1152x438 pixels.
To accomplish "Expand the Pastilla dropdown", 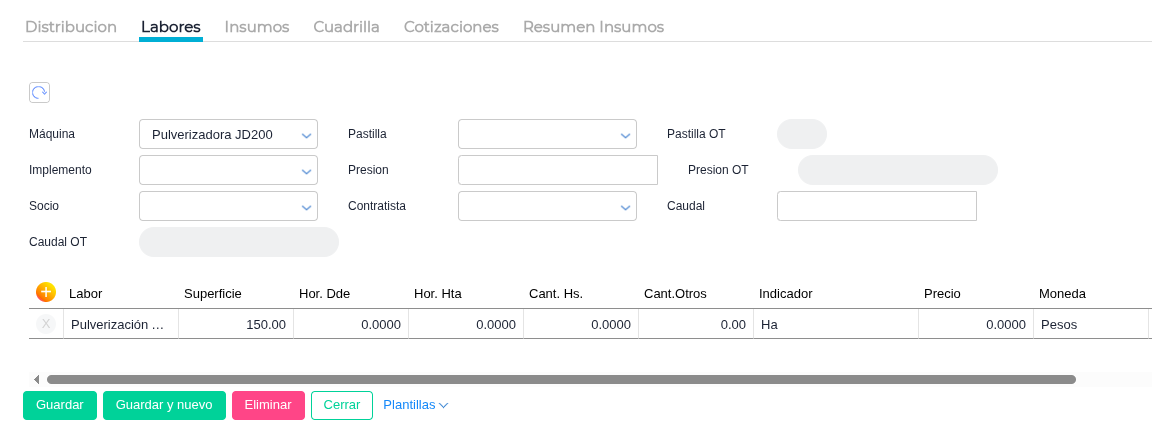I will 625,135.
